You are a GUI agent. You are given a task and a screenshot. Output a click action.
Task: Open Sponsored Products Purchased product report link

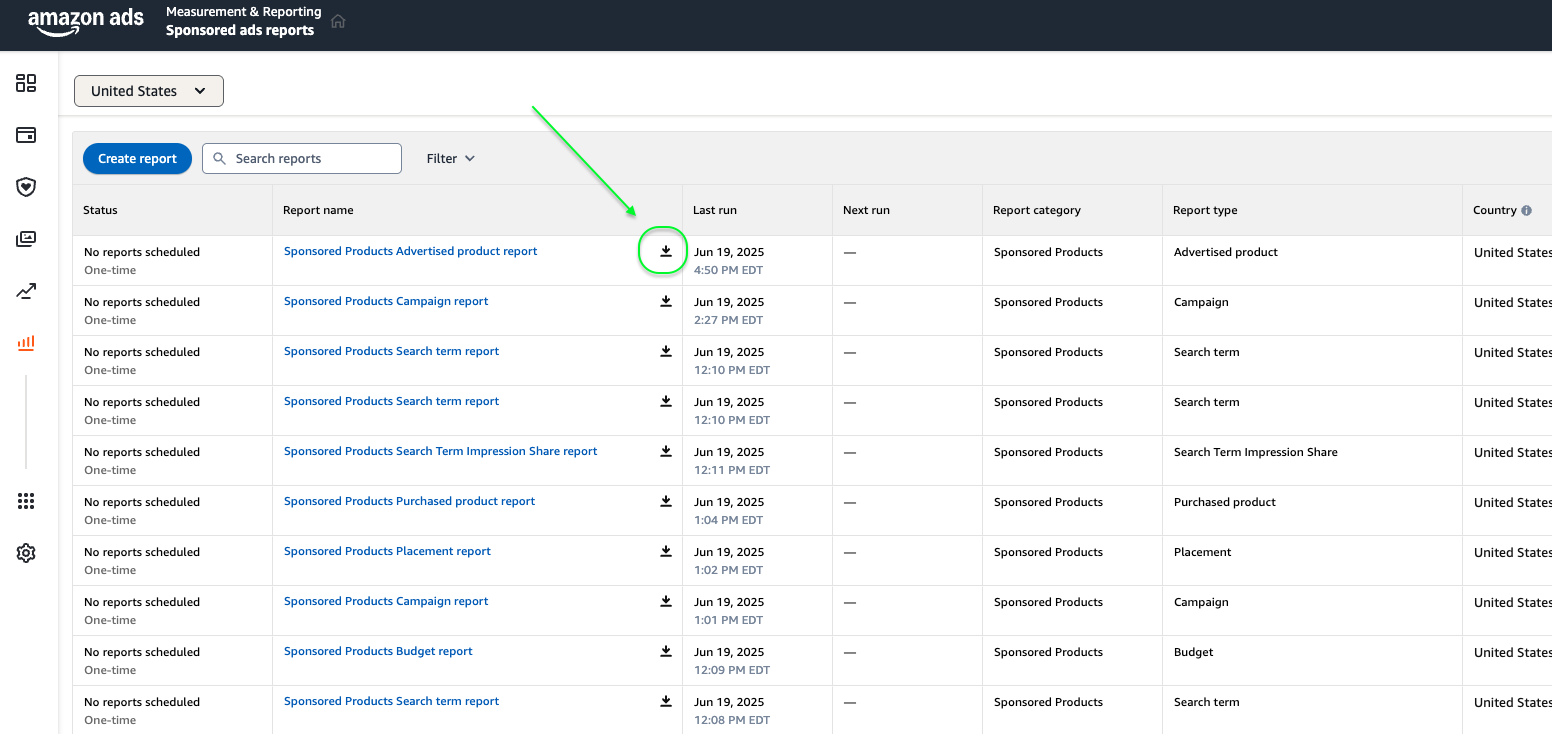[409, 501]
